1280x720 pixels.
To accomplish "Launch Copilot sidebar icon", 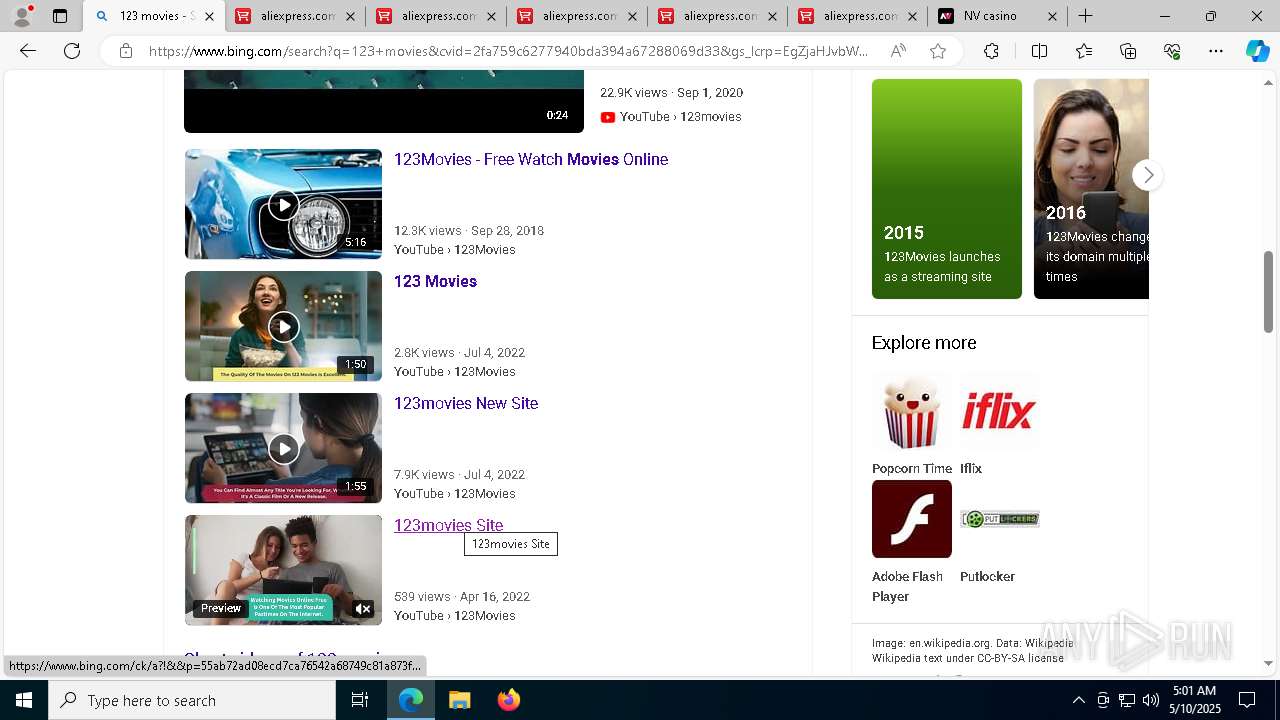I will 1257,51.
